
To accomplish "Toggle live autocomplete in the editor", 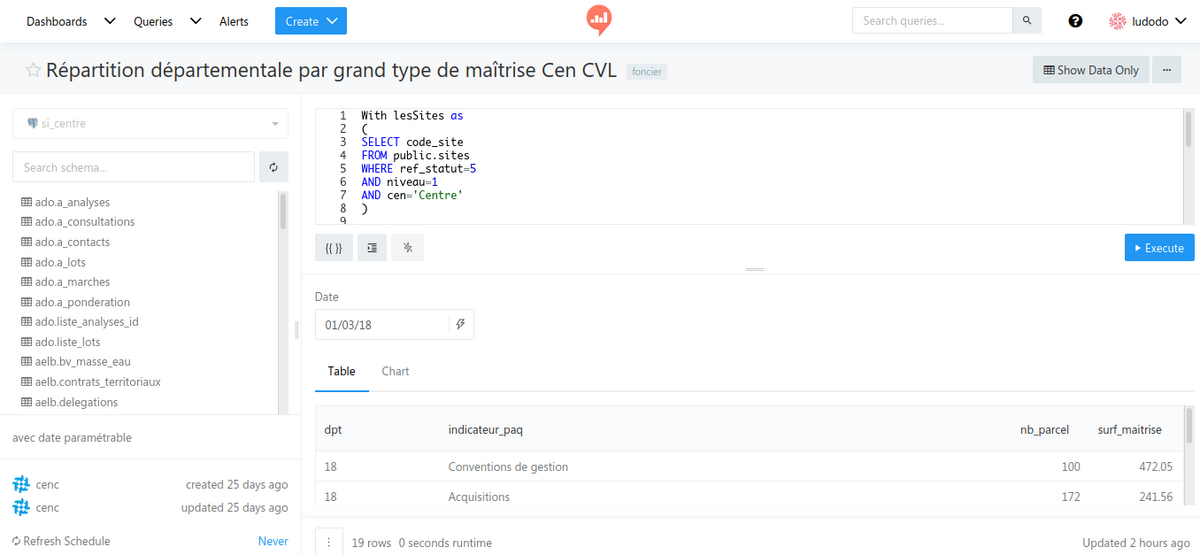I will tap(408, 248).
